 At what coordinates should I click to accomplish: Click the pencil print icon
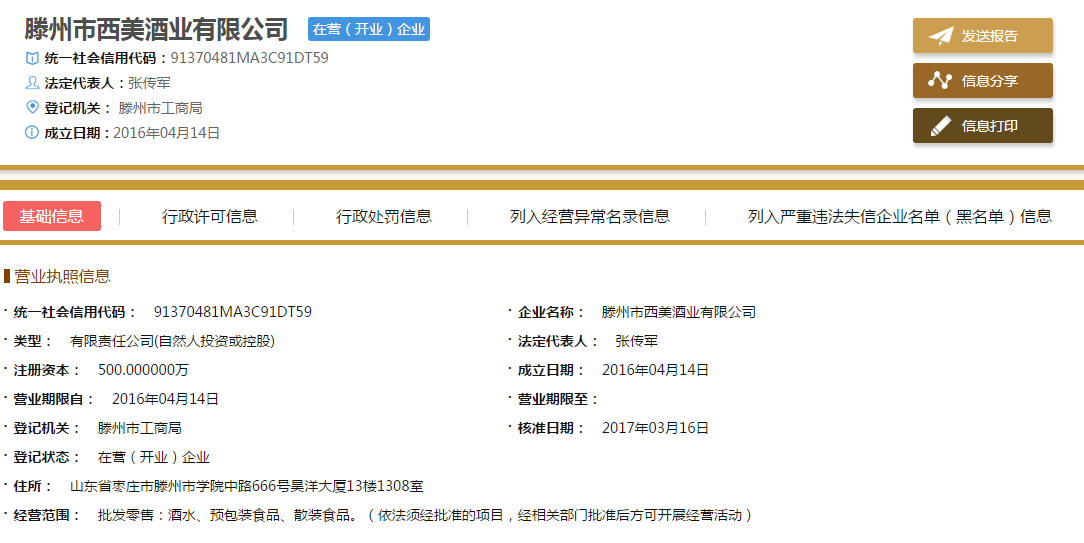point(940,126)
